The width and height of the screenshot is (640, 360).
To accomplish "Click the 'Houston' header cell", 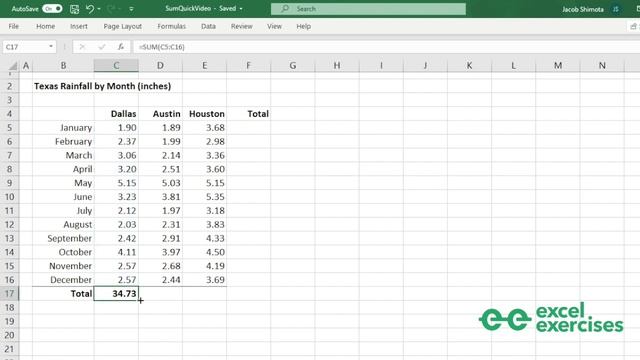I will pyautogui.click(x=204, y=114).
